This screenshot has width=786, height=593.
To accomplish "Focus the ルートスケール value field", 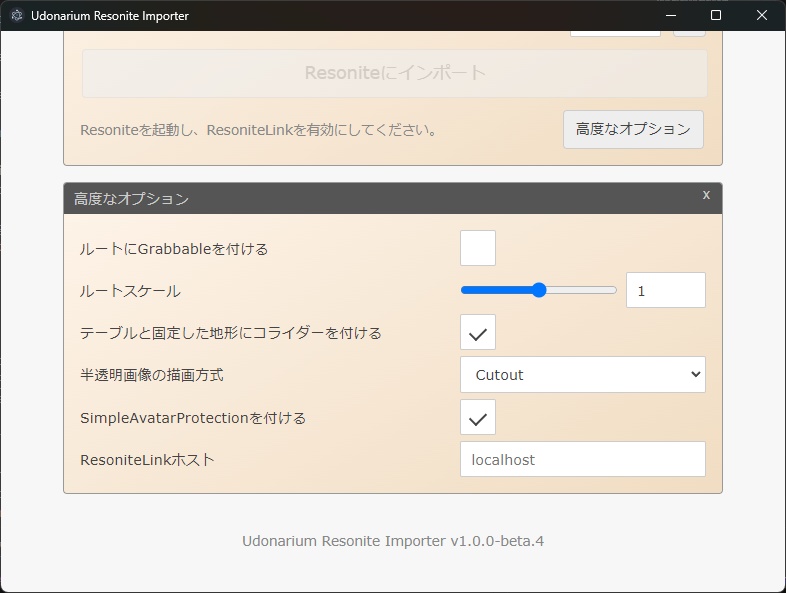I will pyautogui.click(x=666, y=290).
